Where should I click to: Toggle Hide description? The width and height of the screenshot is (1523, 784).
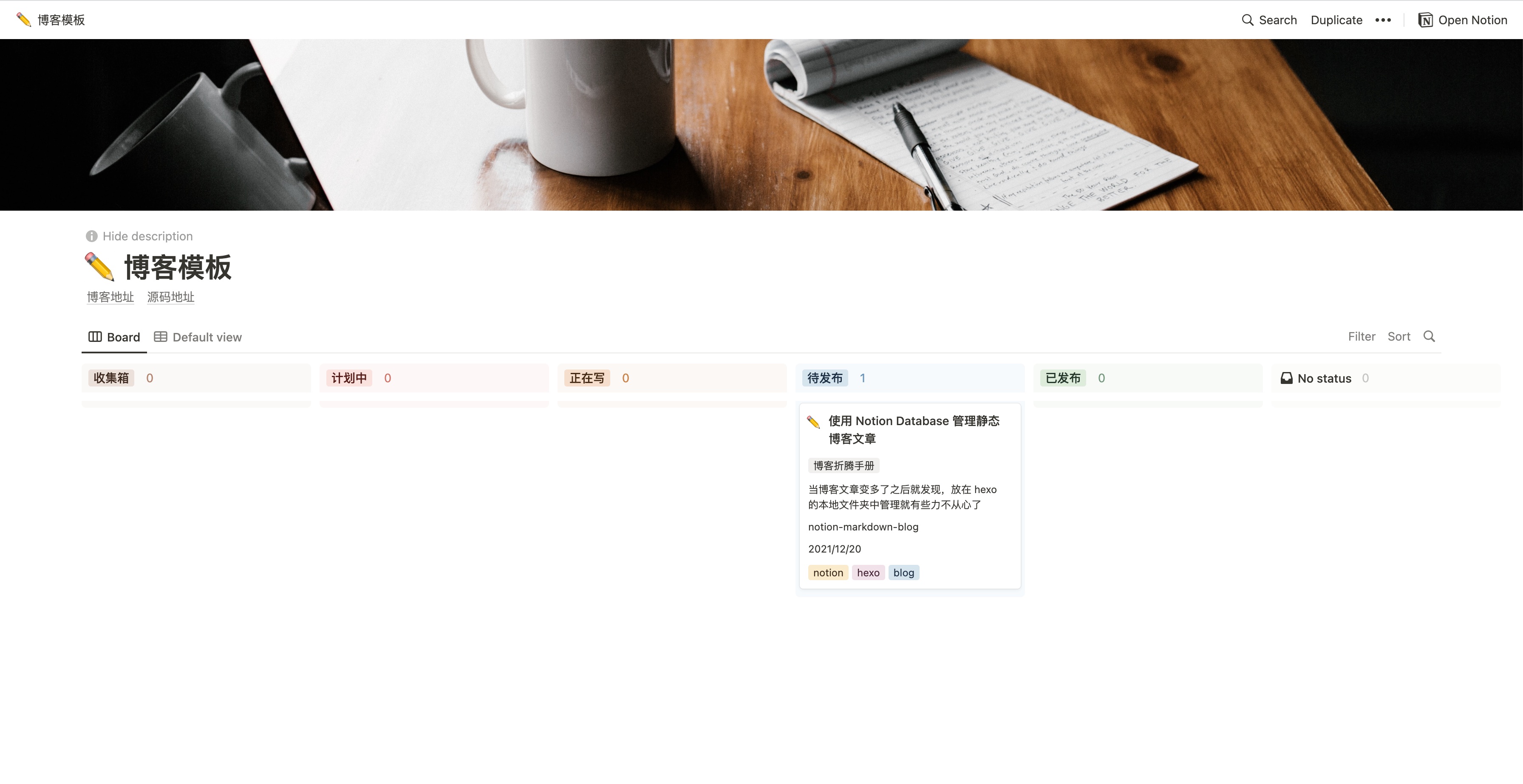tap(147, 236)
